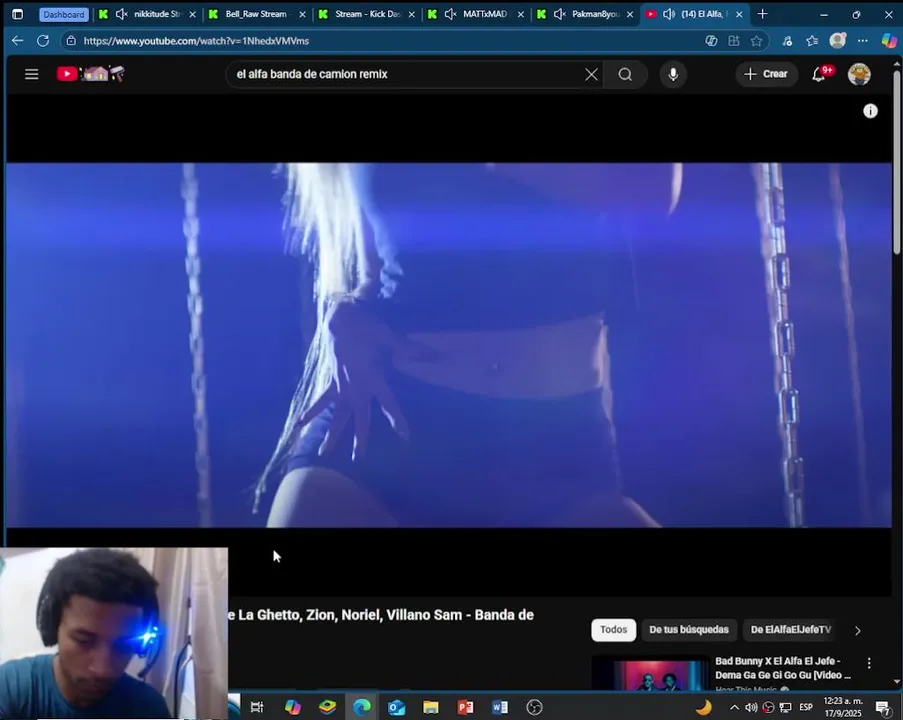
Task: Show more filter chips with right chevron
Action: click(858, 631)
